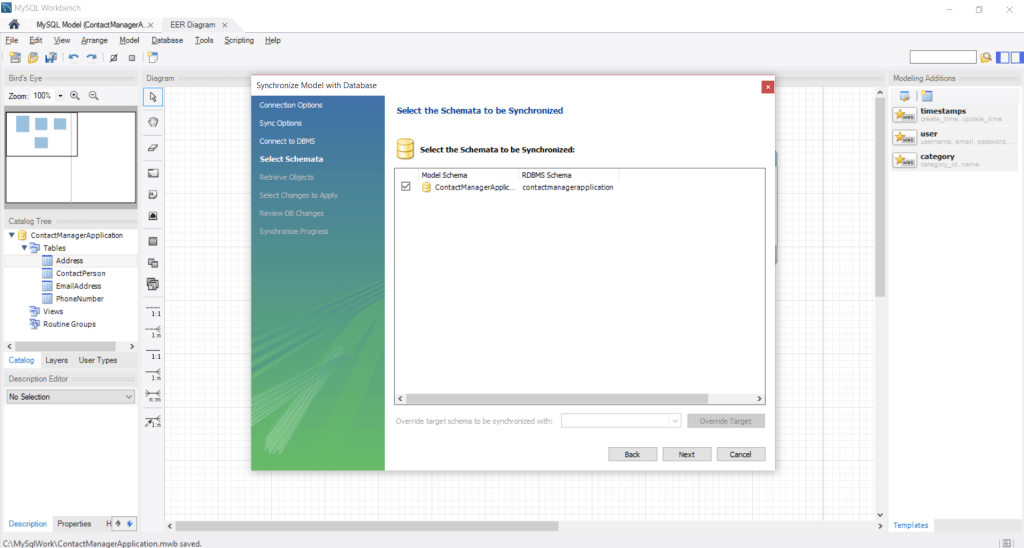The width and height of the screenshot is (1024, 548).
Task: Click the zoom in magnifier icon
Action: coord(75,95)
